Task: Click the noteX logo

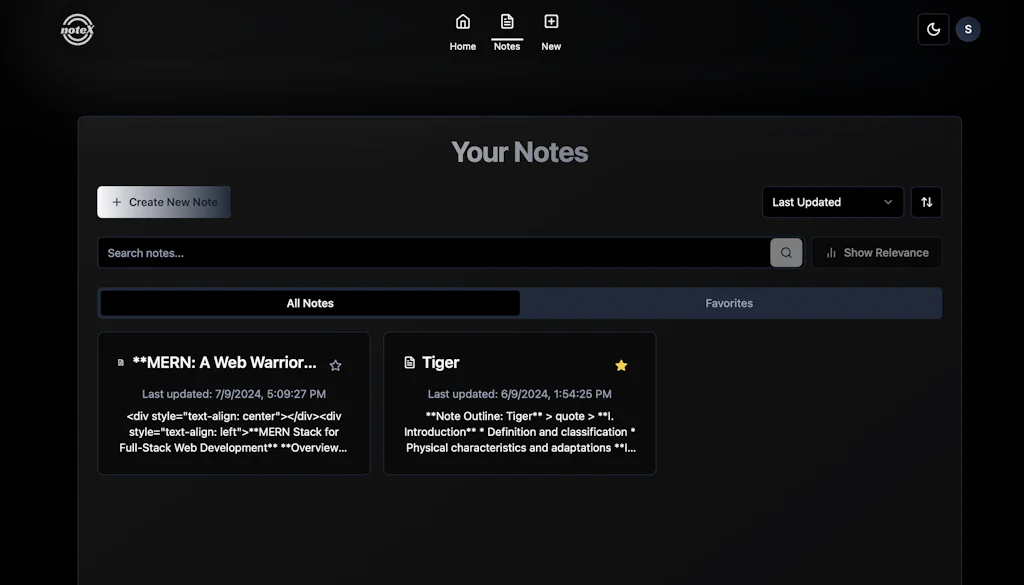Action: click(x=76, y=29)
